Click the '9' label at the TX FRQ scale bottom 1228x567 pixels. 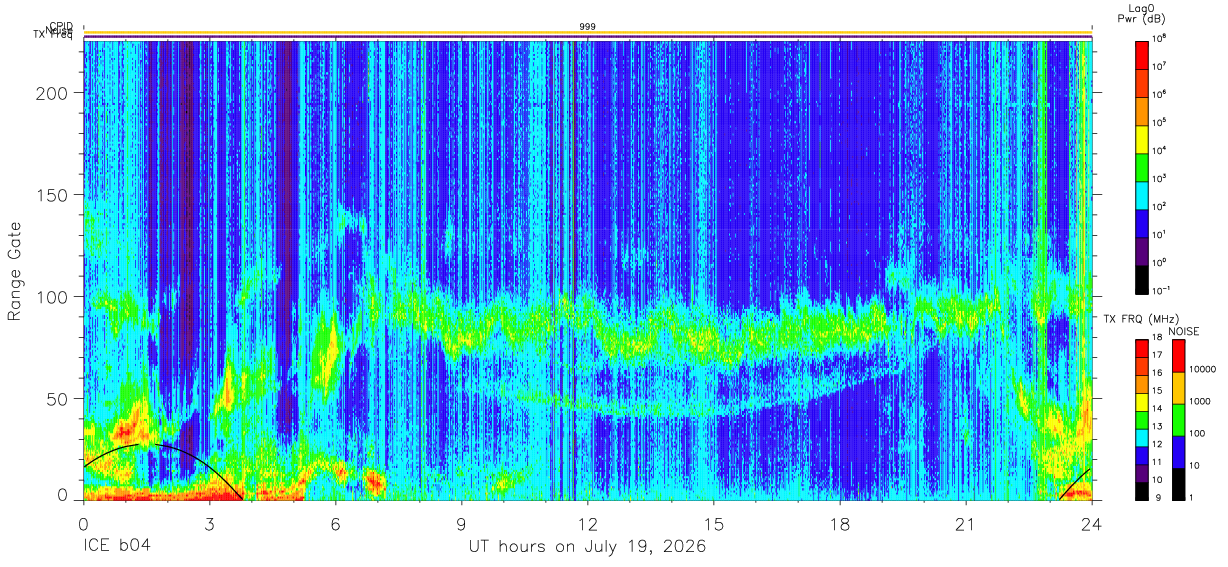(1158, 497)
